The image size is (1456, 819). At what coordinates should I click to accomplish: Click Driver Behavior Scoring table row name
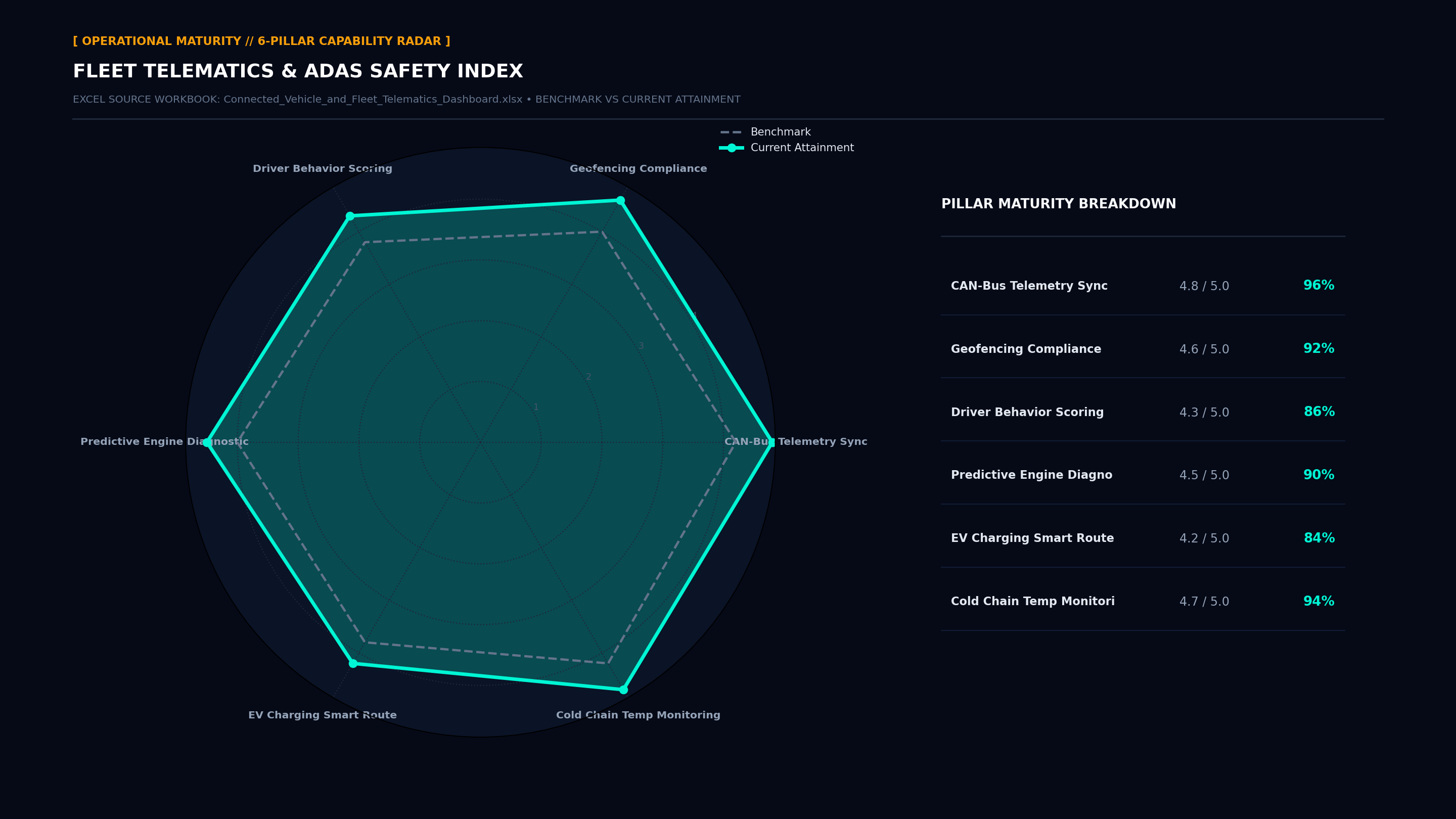click(1027, 413)
